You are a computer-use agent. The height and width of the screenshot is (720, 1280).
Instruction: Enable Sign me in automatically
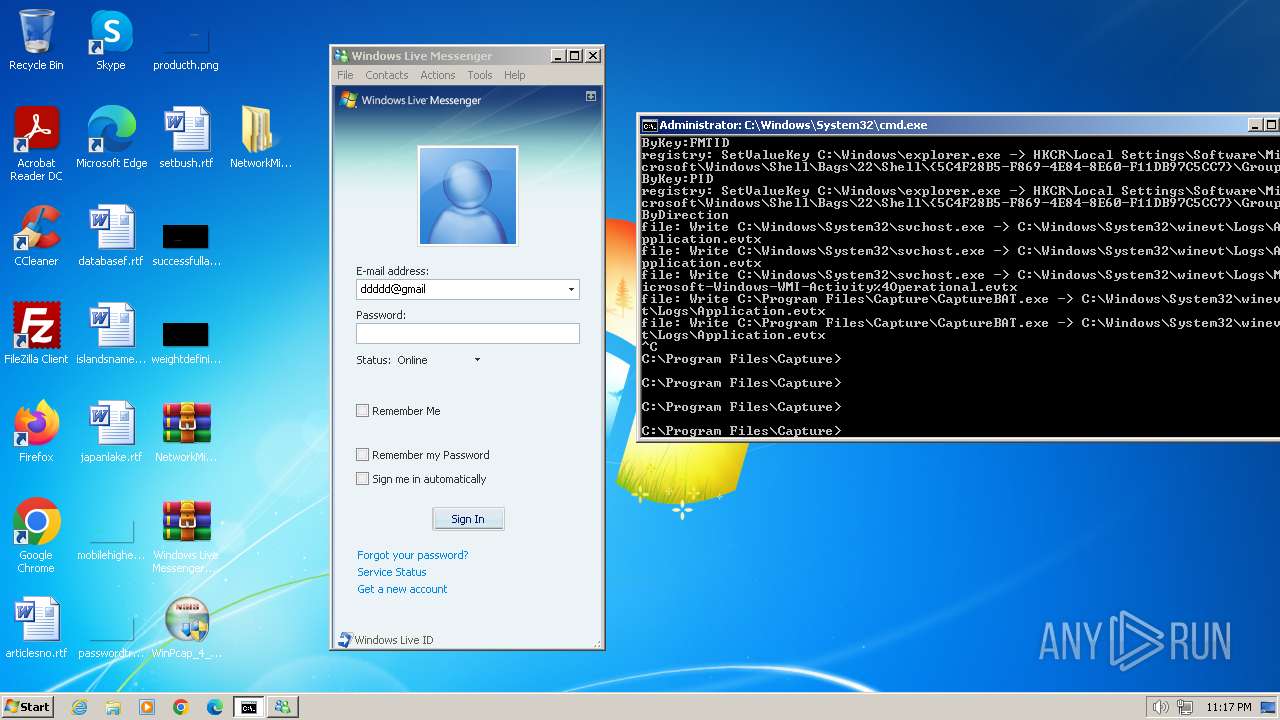pos(363,479)
